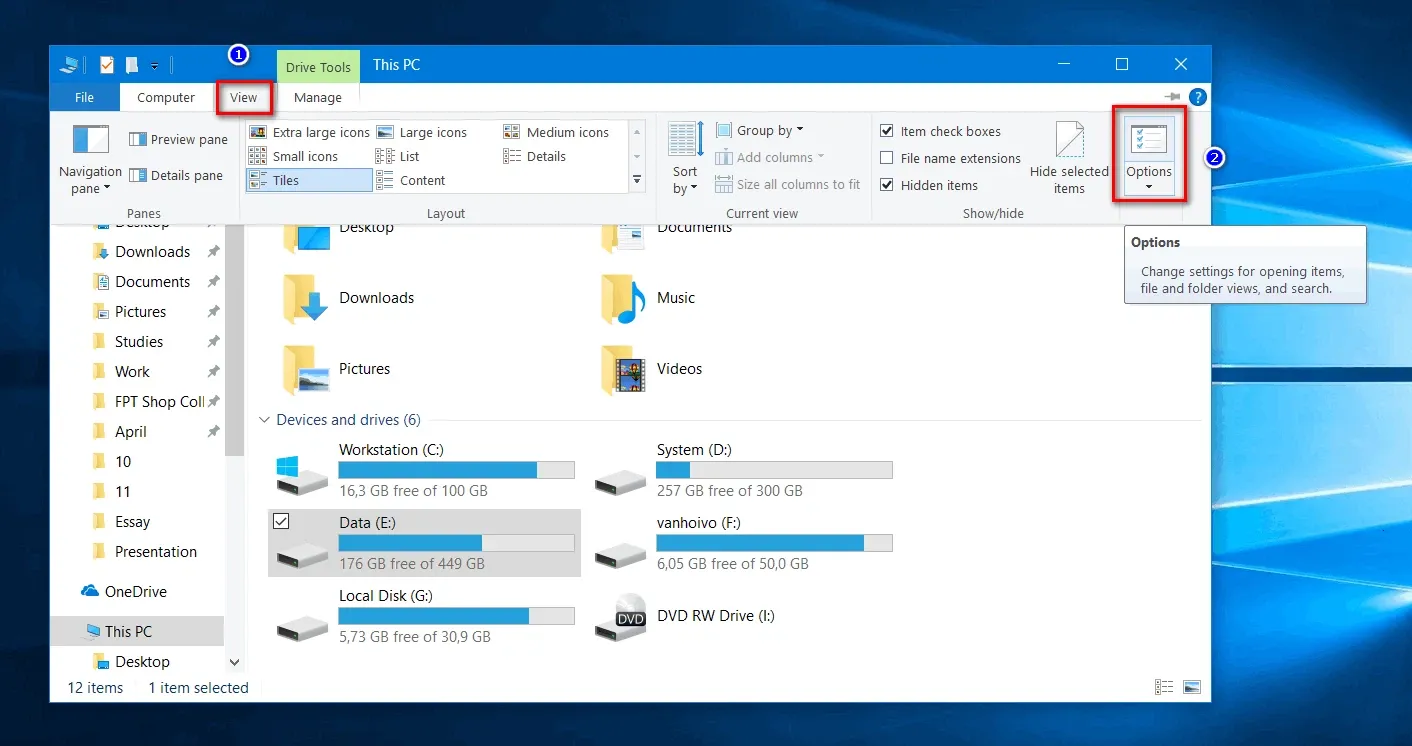The image size is (1412, 746).
Task: Click the Properties quick access icon
Action: 107,65
